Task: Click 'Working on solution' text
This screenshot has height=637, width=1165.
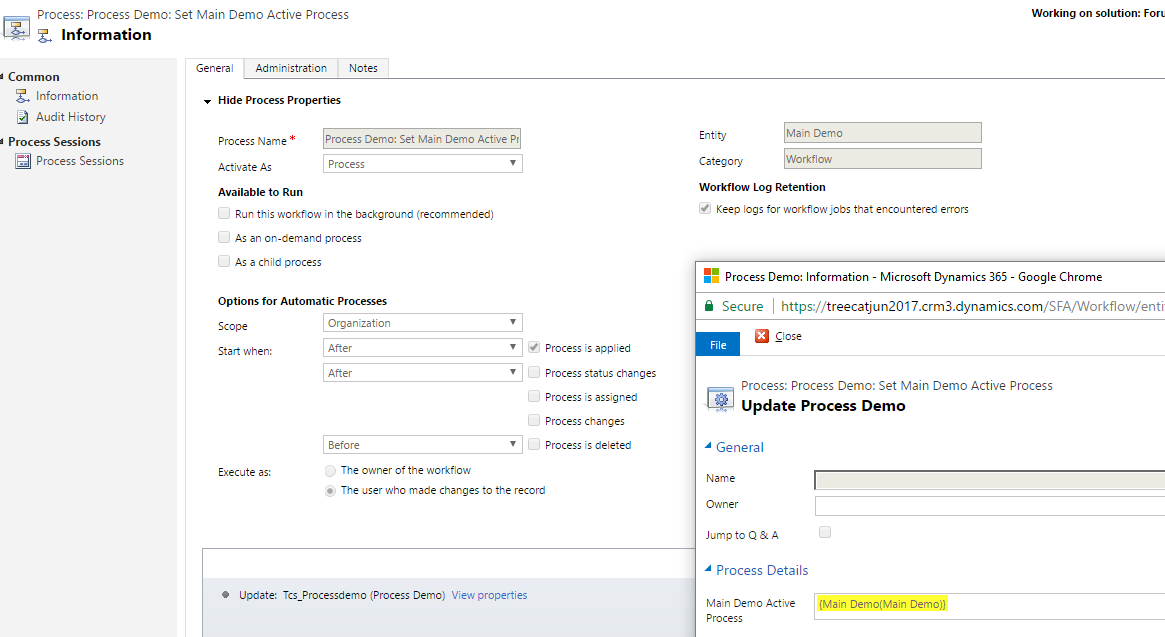Action: click(x=1097, y=13)
